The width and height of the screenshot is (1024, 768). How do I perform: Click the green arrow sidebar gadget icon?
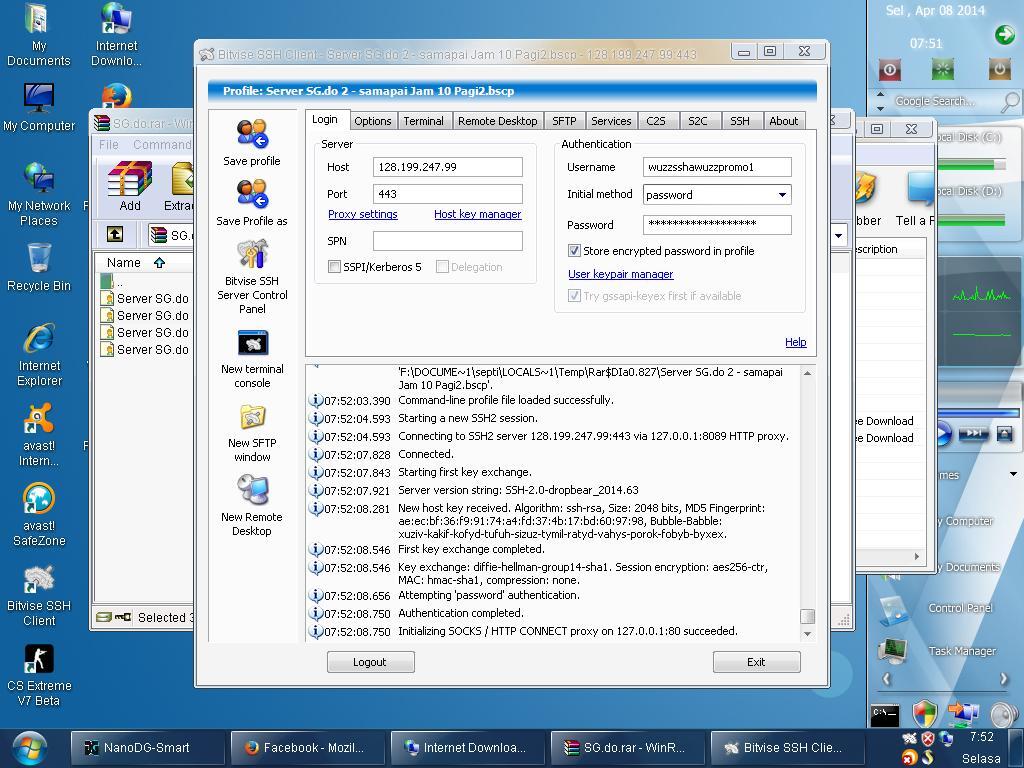tap(1004, 34)
